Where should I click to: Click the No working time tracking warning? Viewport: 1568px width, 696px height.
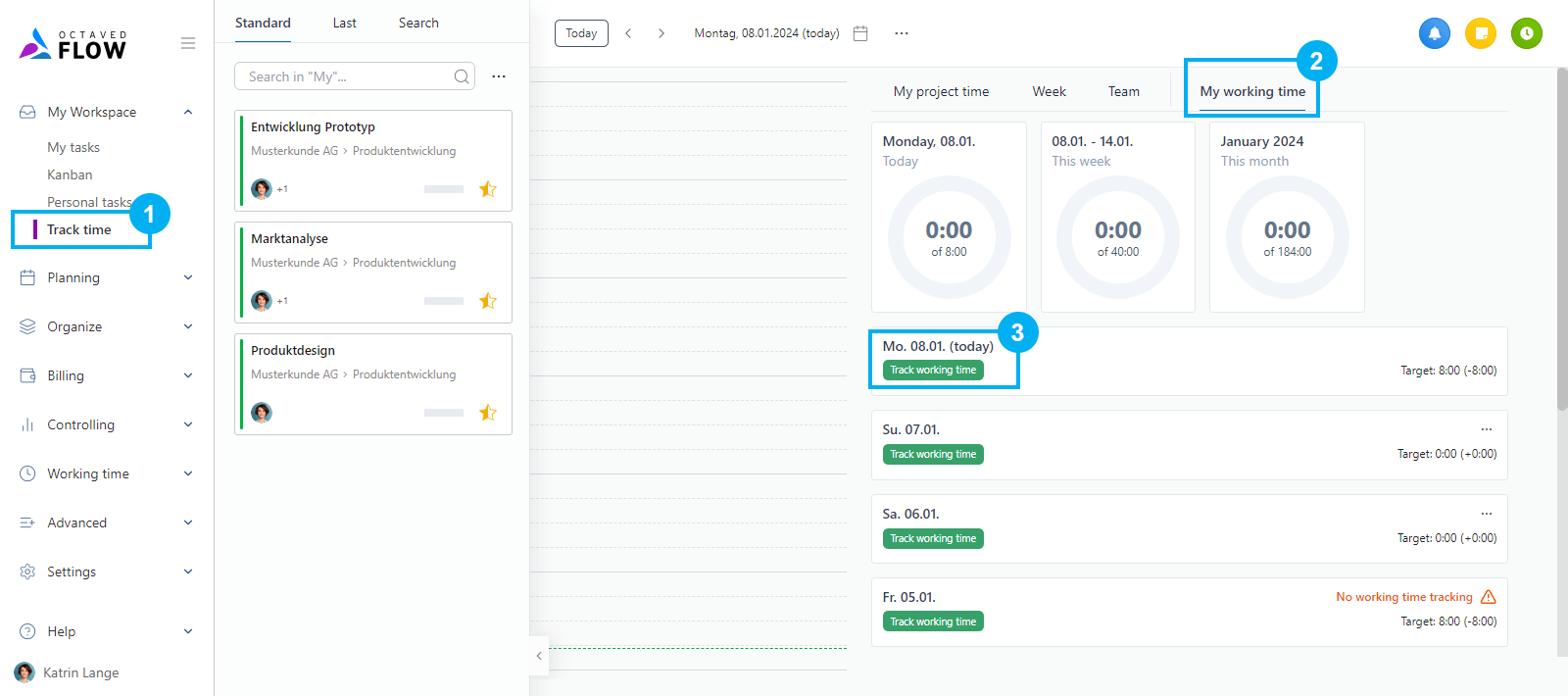(1404, 597)
